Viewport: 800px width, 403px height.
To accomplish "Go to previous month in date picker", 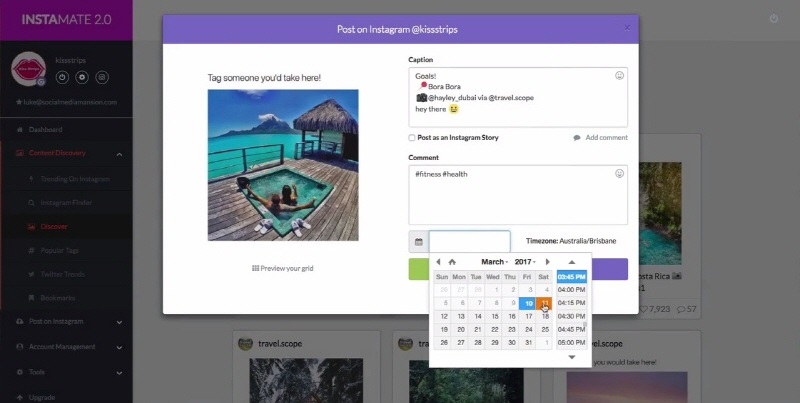I will 438,262.
